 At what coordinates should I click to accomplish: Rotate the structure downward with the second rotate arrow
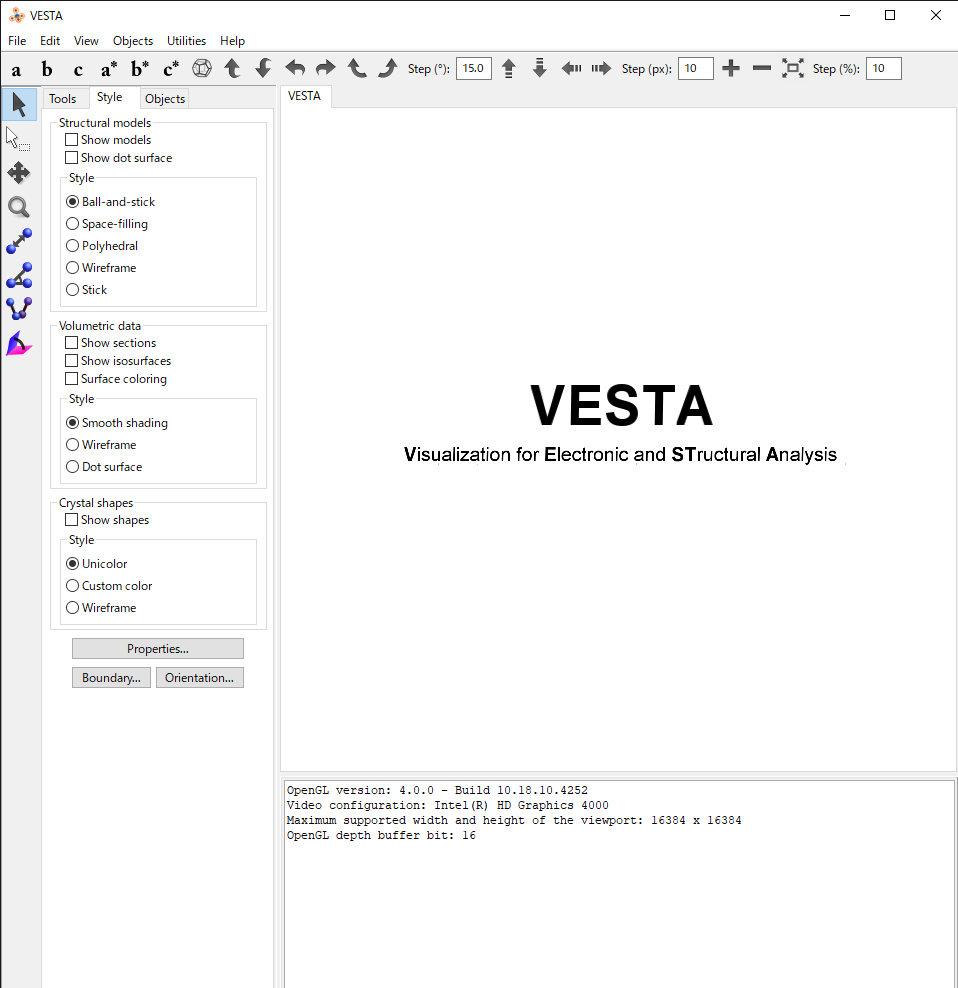263,68
